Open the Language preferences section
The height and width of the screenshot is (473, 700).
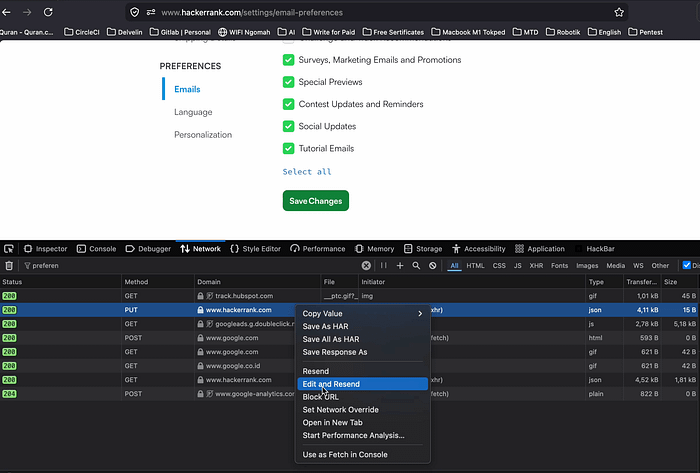193,112
